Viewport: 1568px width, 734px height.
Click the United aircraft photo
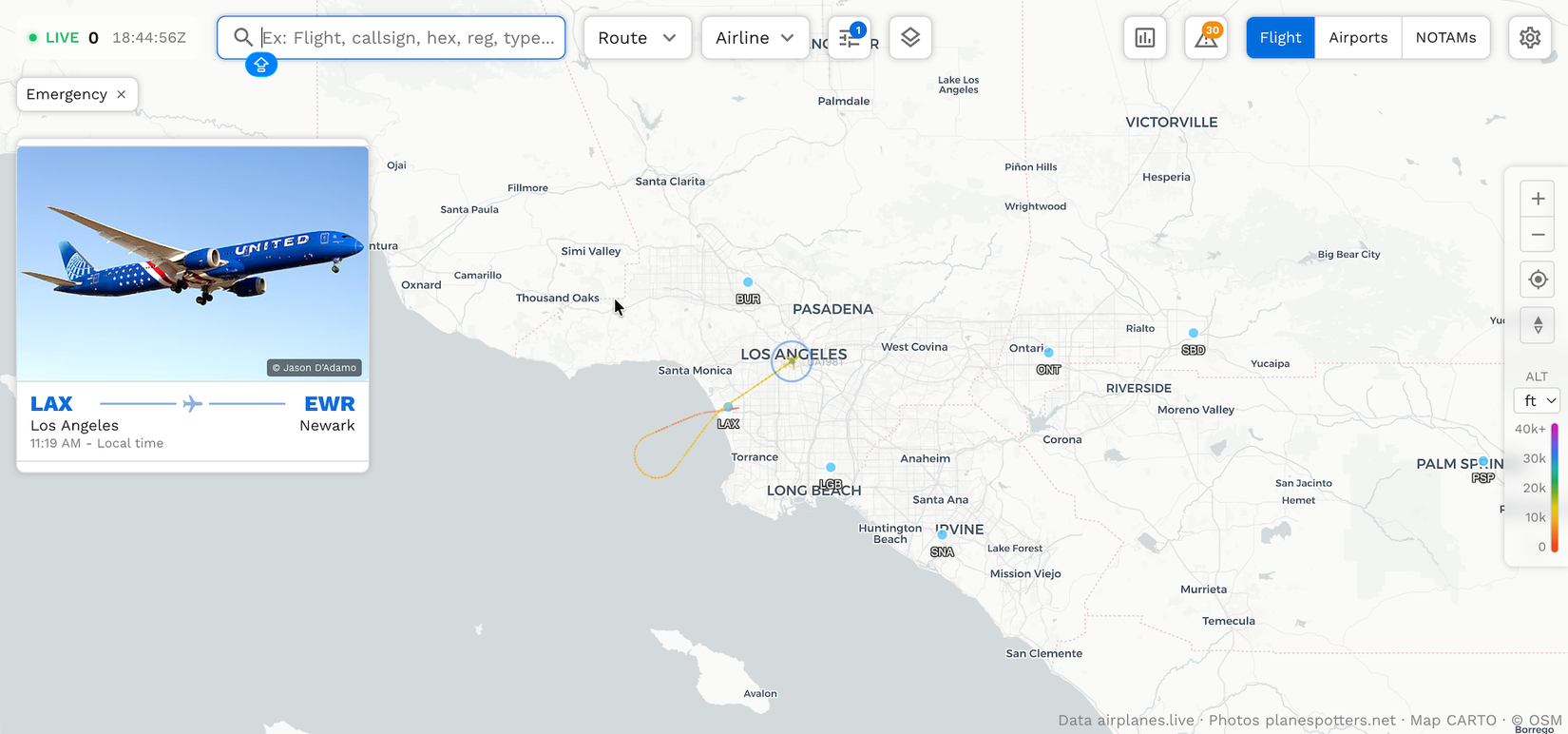pos(193,263)
